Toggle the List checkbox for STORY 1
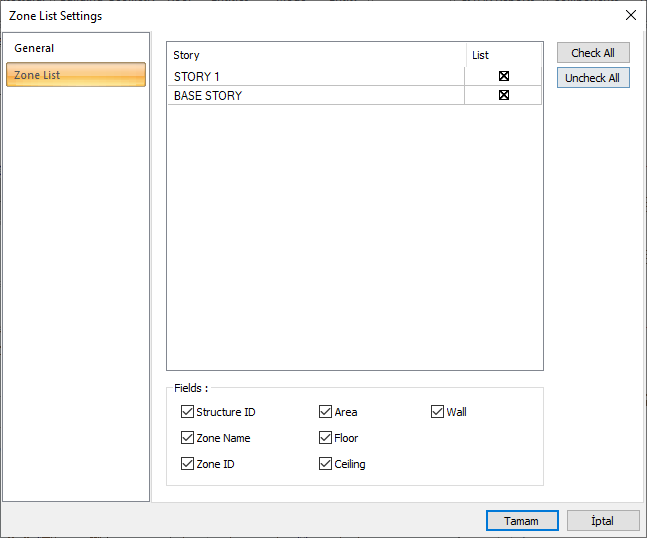 504,76
